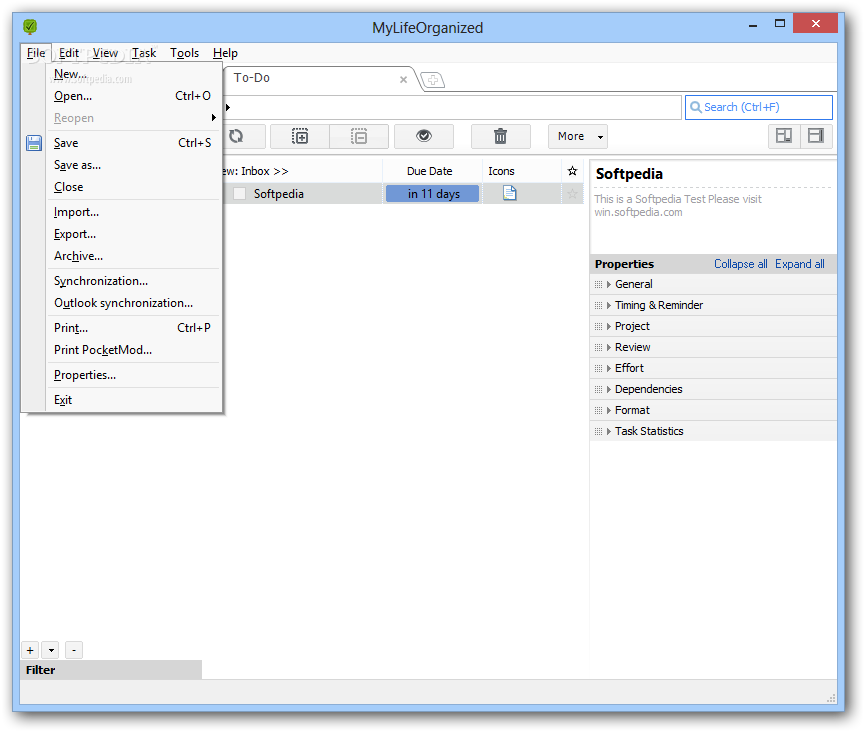The width and height of the screenshot is (865, 732).
Task: Check the Softpedia task checkbox
Action: click(x=239, y=194)
